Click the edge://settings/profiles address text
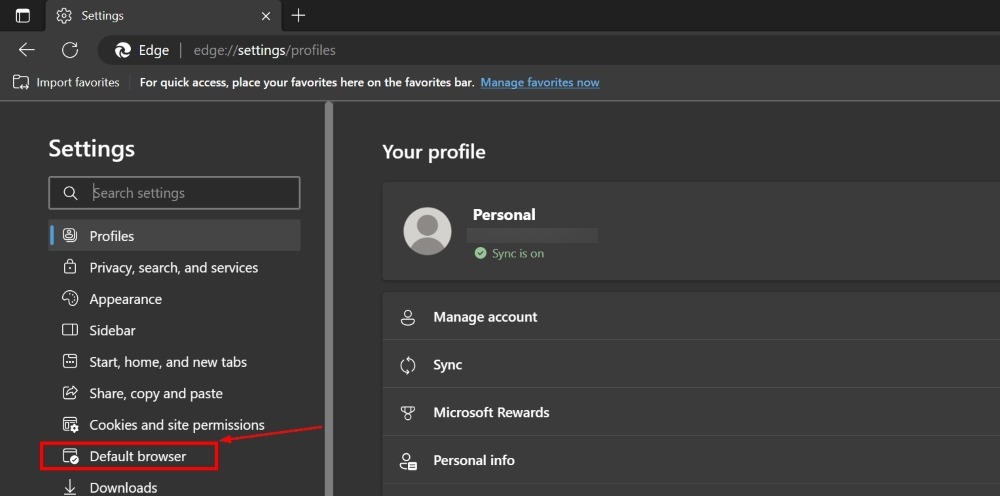 pos(265,50)
